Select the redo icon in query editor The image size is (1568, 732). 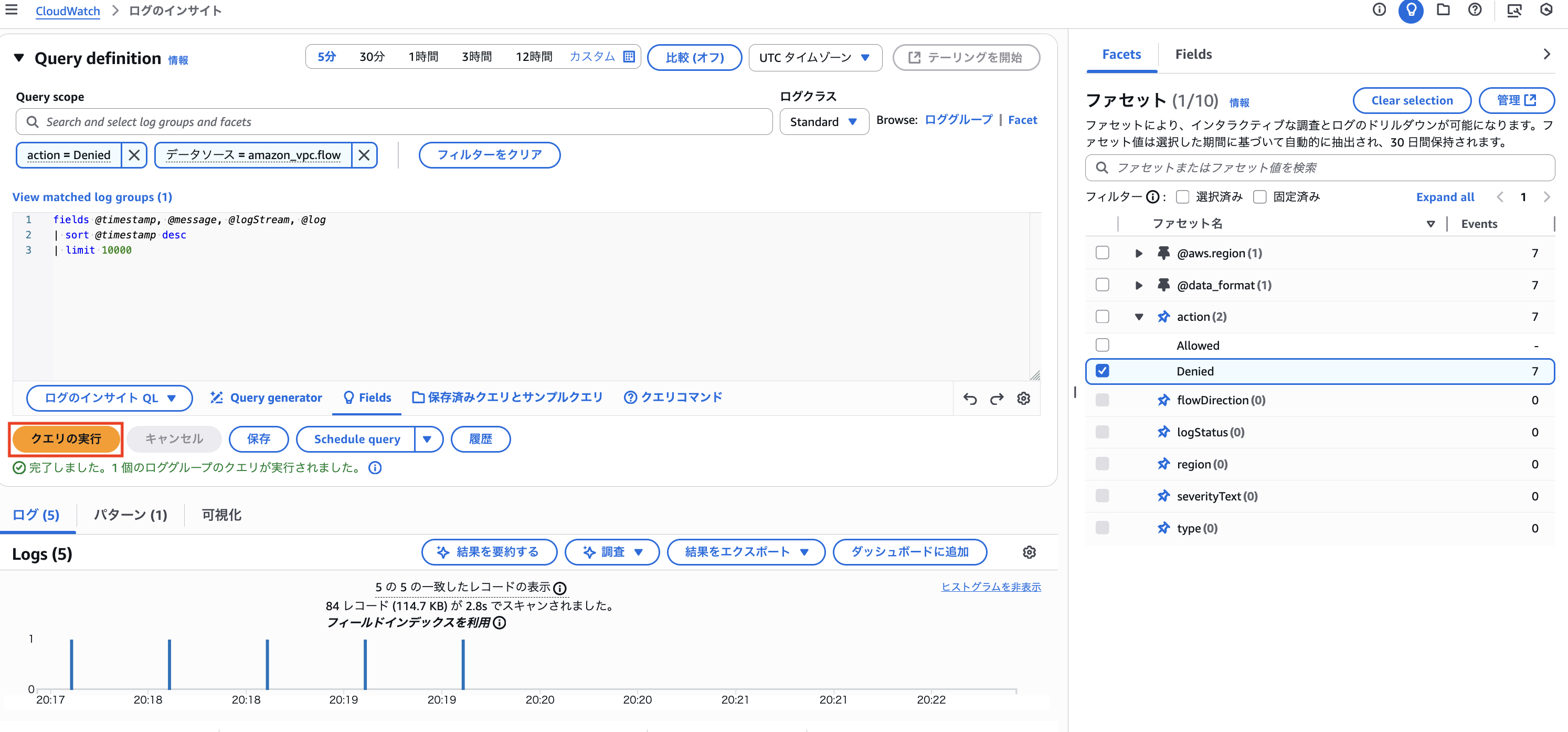[x=997, y=398]
